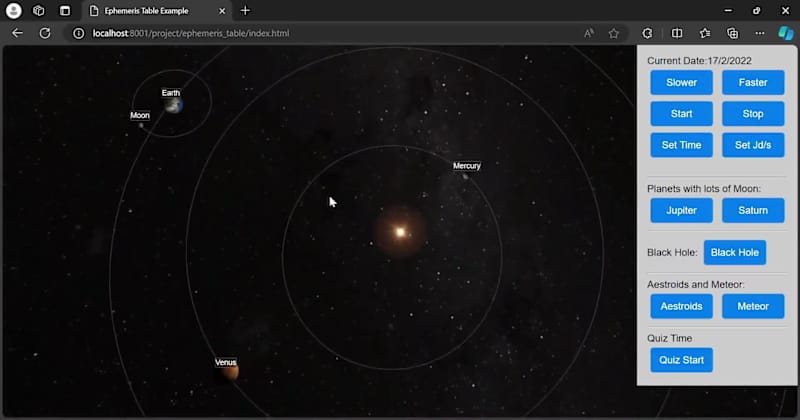The image size is (800, 420).
Task: Click the glowing Sun at center
Action: [401, 233]
